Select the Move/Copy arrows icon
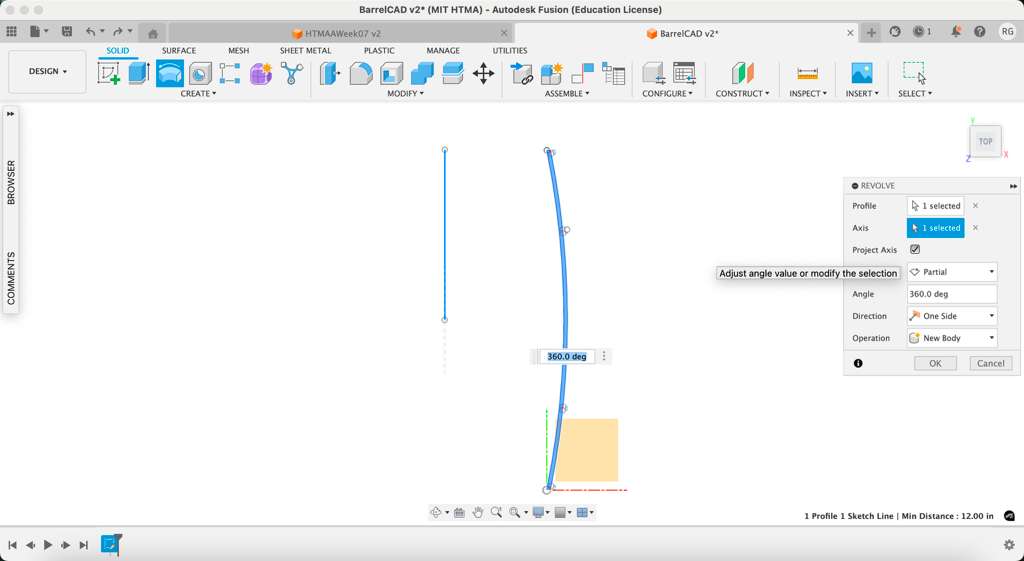 [483, 73]
